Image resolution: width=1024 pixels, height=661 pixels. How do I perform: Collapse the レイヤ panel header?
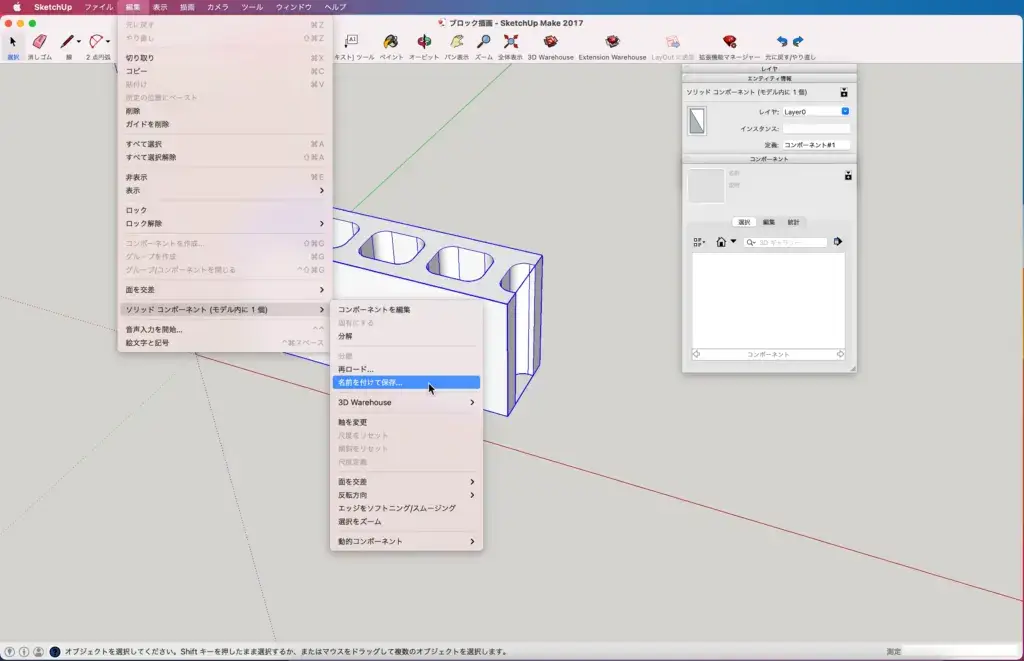click(769, 69)
